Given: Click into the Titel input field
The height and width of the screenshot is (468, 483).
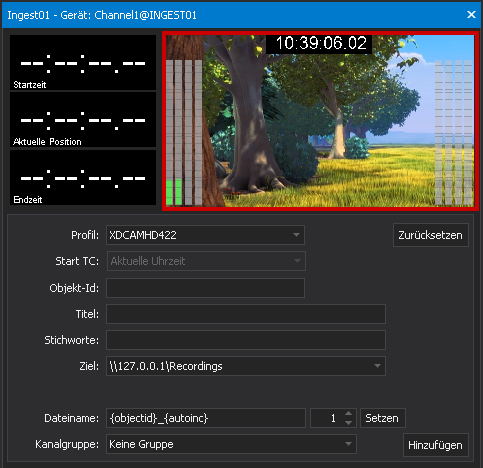Looking at the screenshot, I should click(246, 314).
